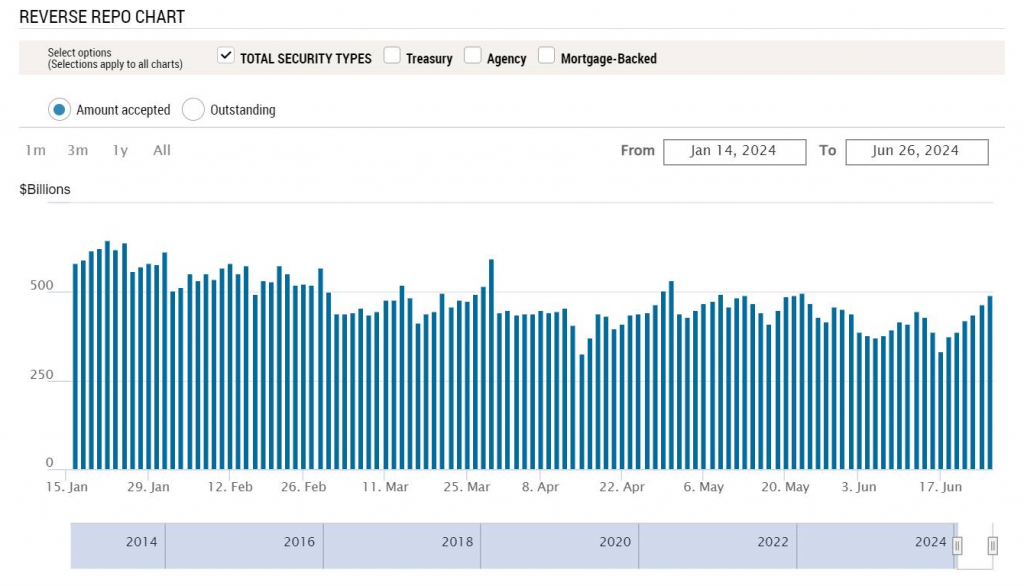Click the left navigator range handle
1024x586 pixels.
pyautogui.click(x=957, y=545)
